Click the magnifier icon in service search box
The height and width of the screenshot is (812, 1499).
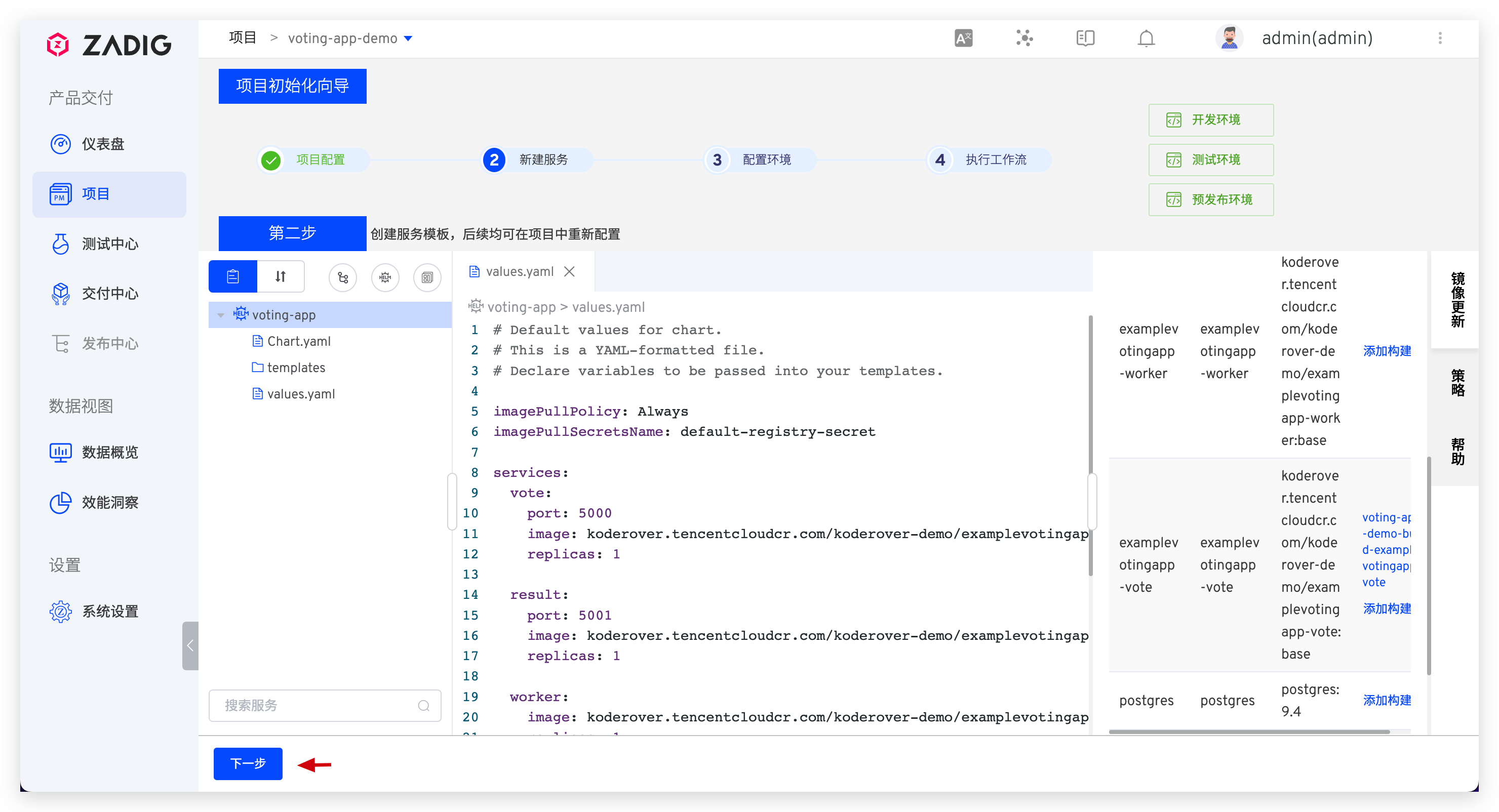point(424,706)
